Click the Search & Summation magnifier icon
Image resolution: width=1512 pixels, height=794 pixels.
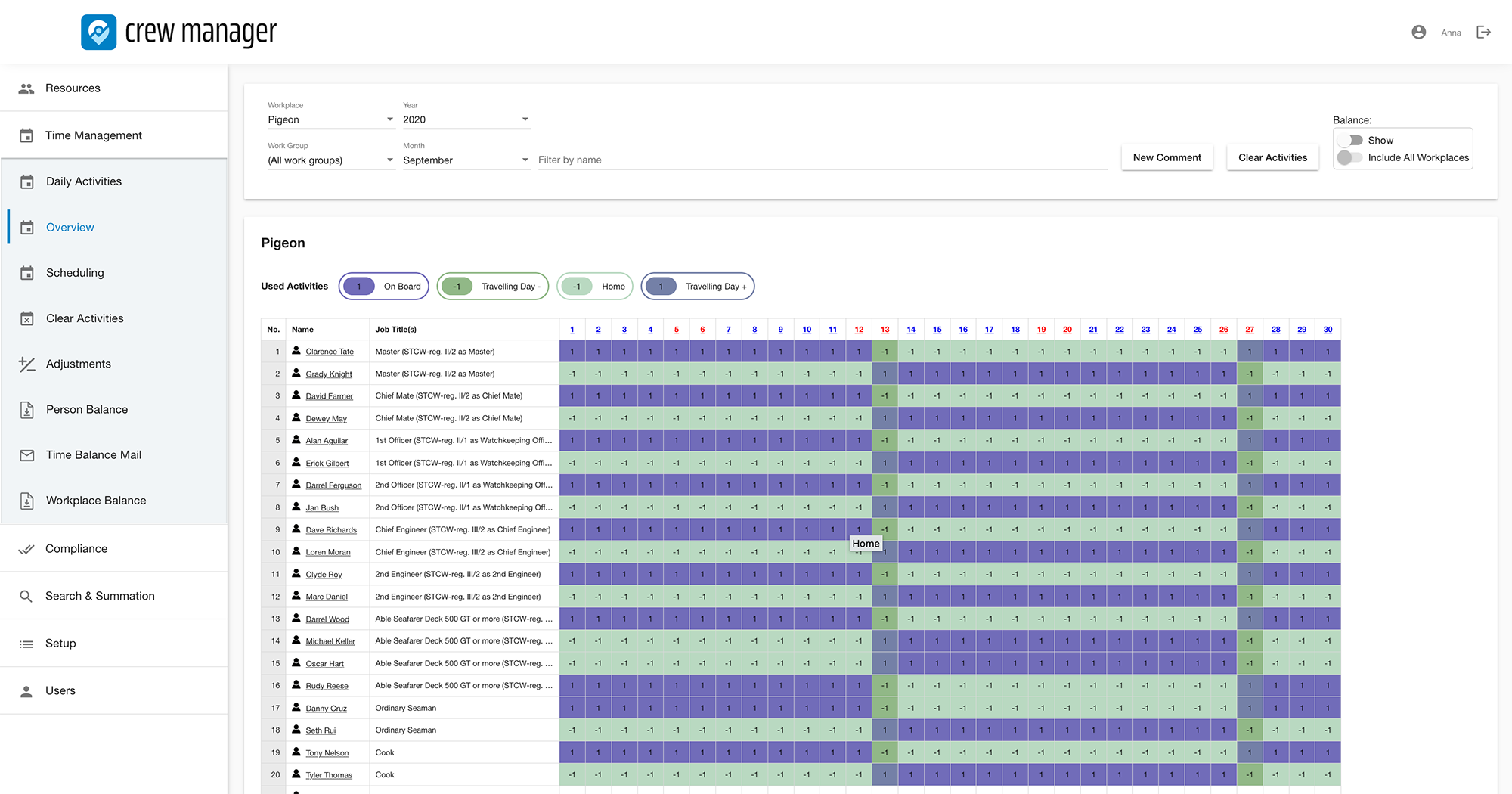point(26,596)
